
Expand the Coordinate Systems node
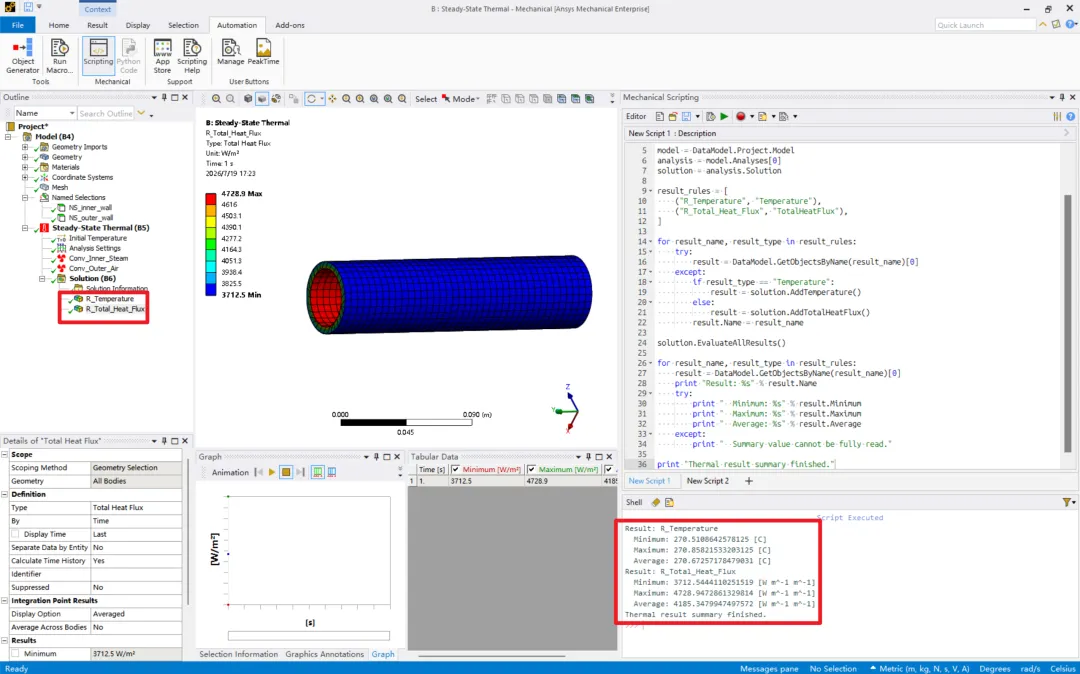pos(25,177)
